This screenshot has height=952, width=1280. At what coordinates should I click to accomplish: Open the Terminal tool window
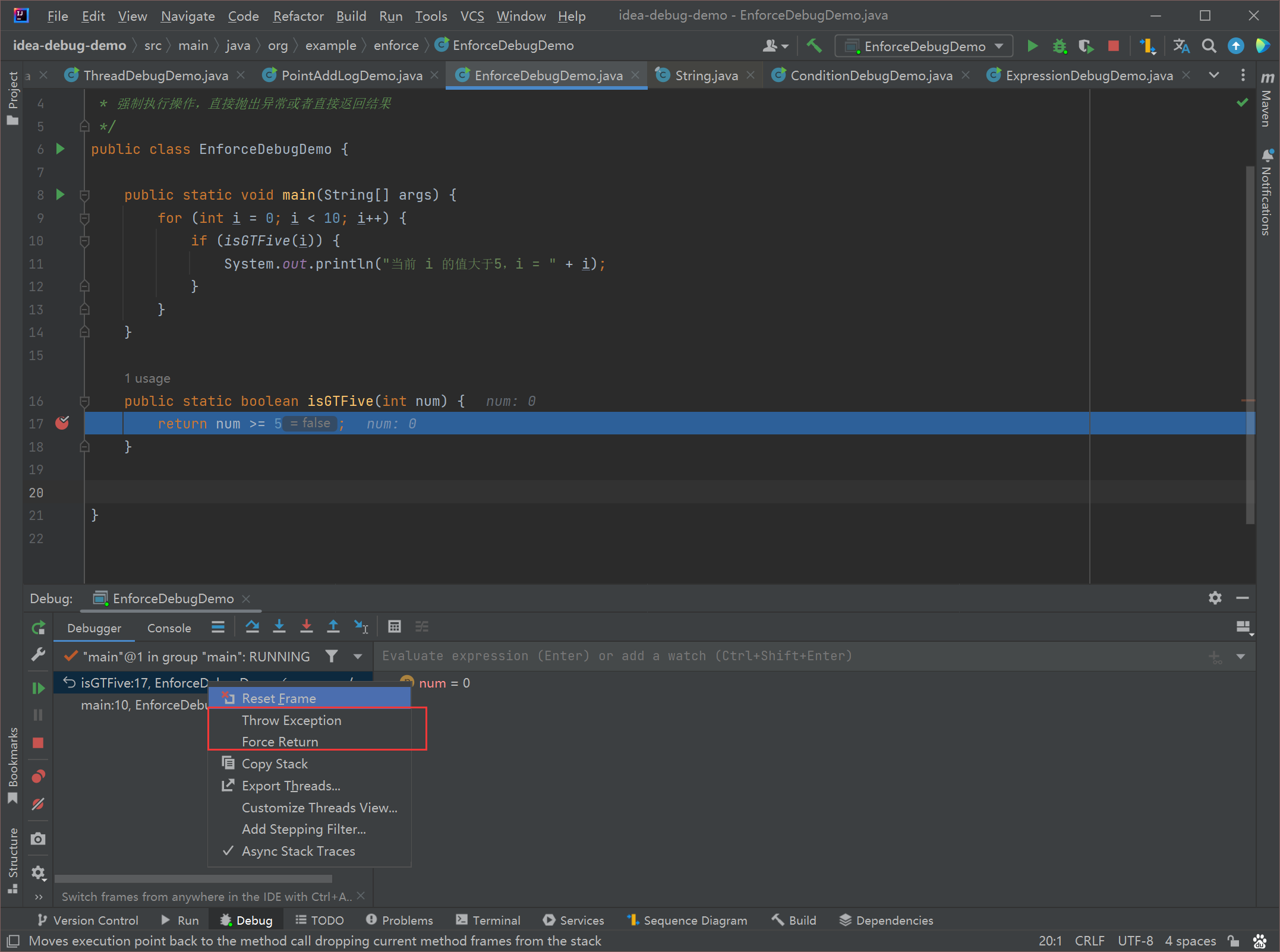click(488, 920)
